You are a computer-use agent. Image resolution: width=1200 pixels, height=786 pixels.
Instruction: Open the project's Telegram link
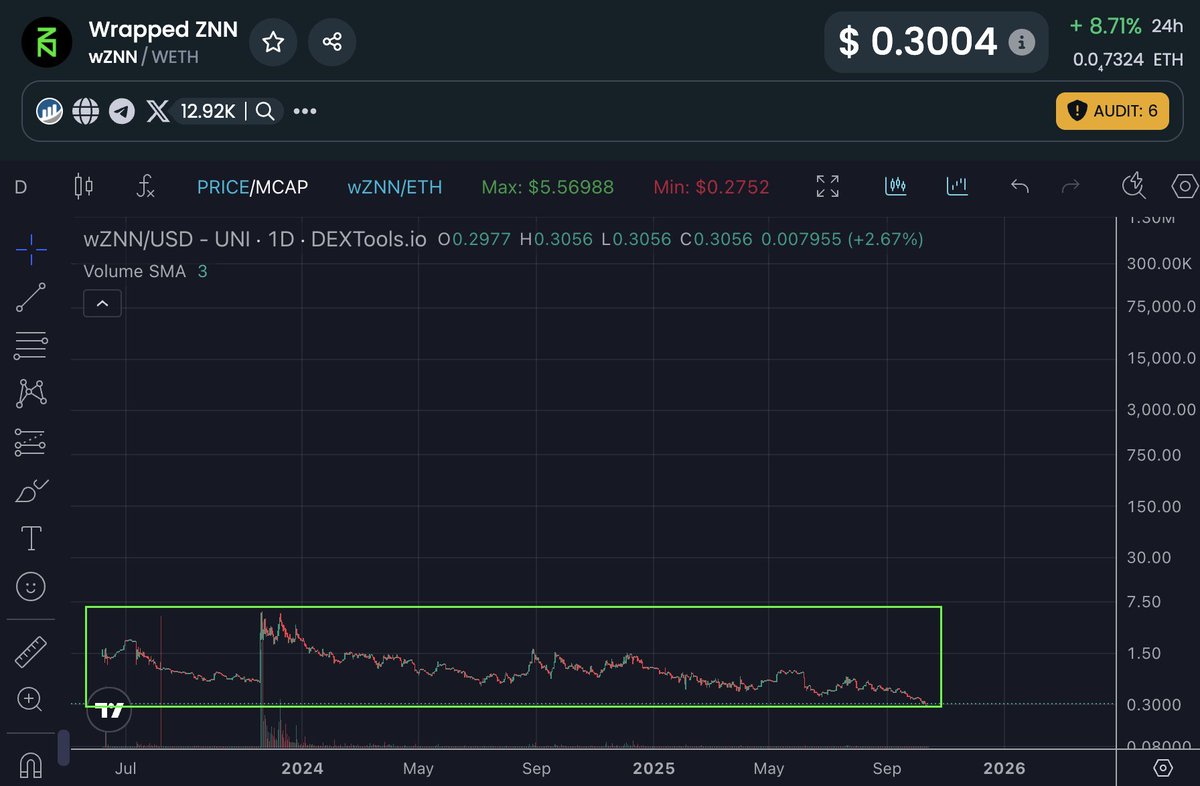coord(122,111)
